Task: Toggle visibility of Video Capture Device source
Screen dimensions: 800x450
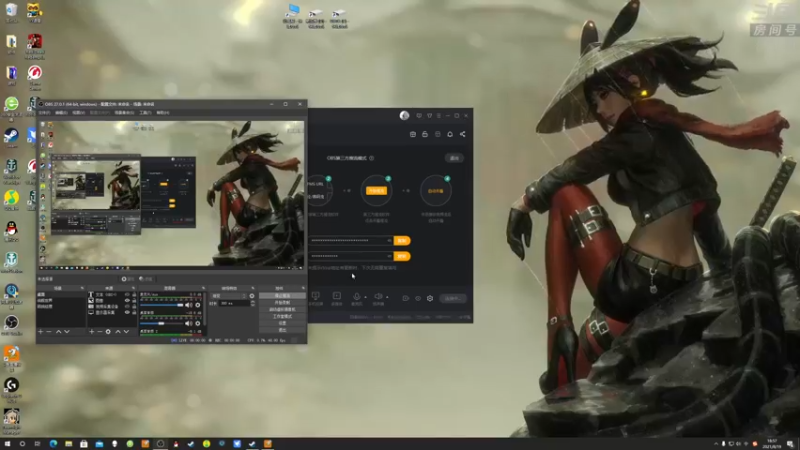Action: [127, 307]
